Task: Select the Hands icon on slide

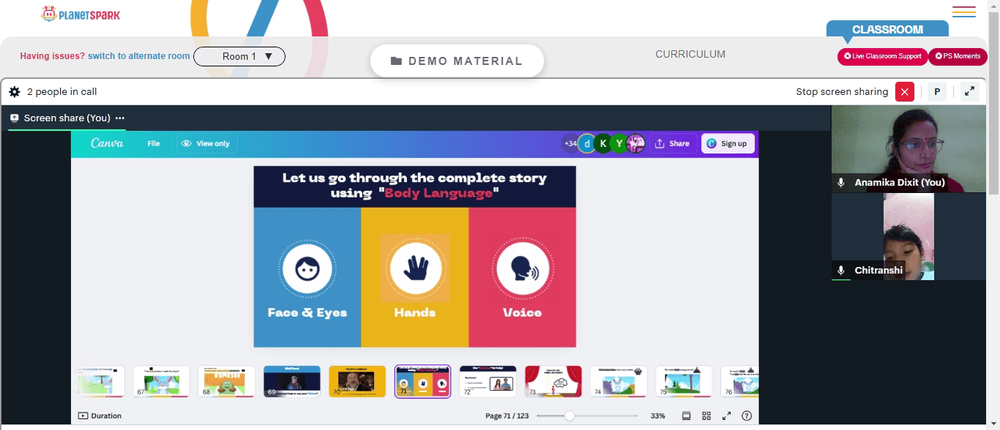Action: pyautogui.click(x=415, y=269)
